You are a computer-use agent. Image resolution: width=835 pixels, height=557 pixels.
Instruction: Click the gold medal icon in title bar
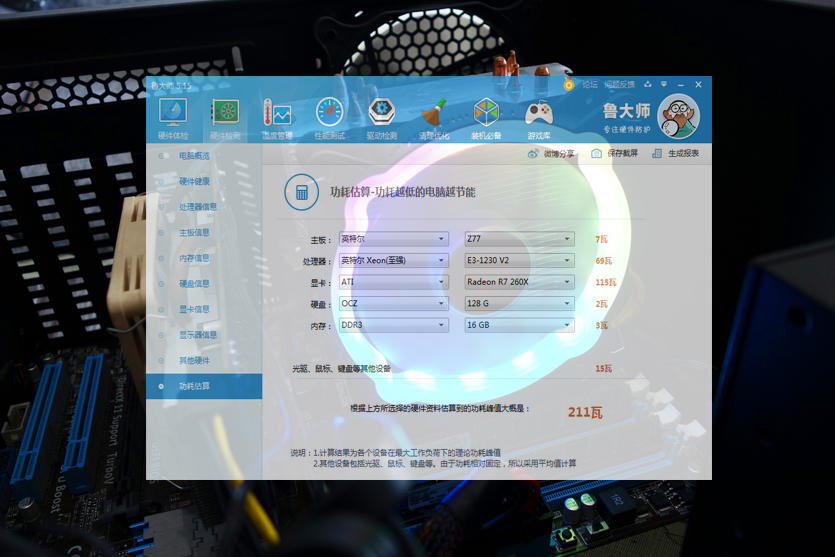click(x=569, y=84)
